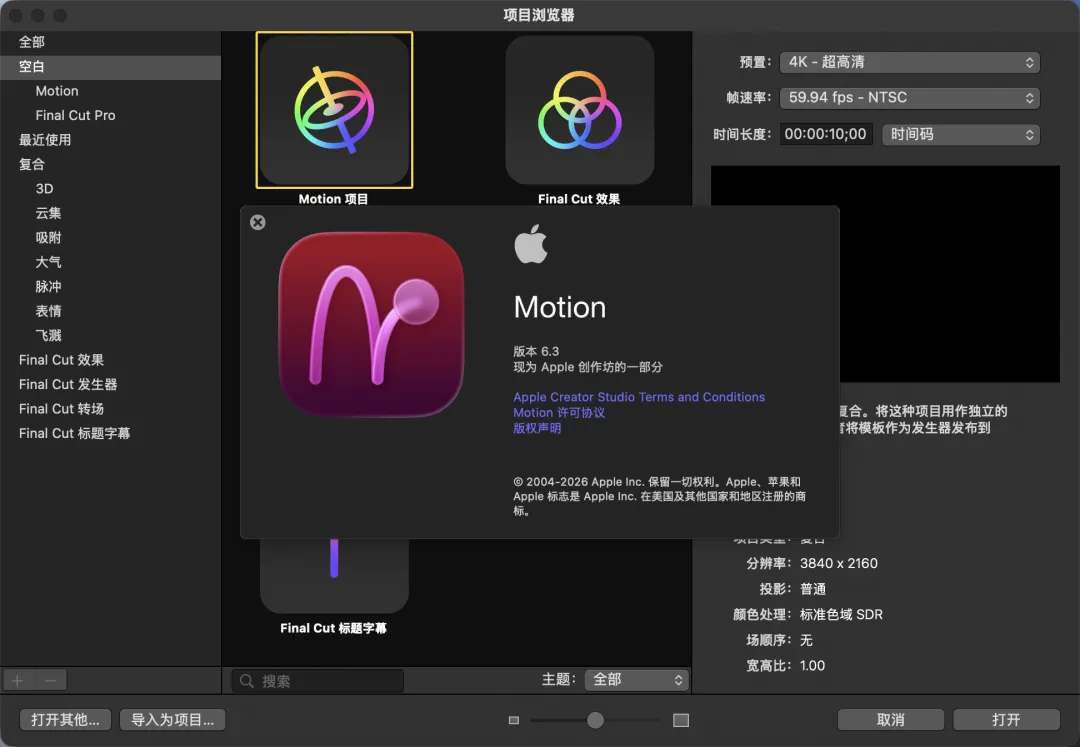1080x747 pixels.
Task: Close the About Motion dialog
Action: [x=258, y=222]
